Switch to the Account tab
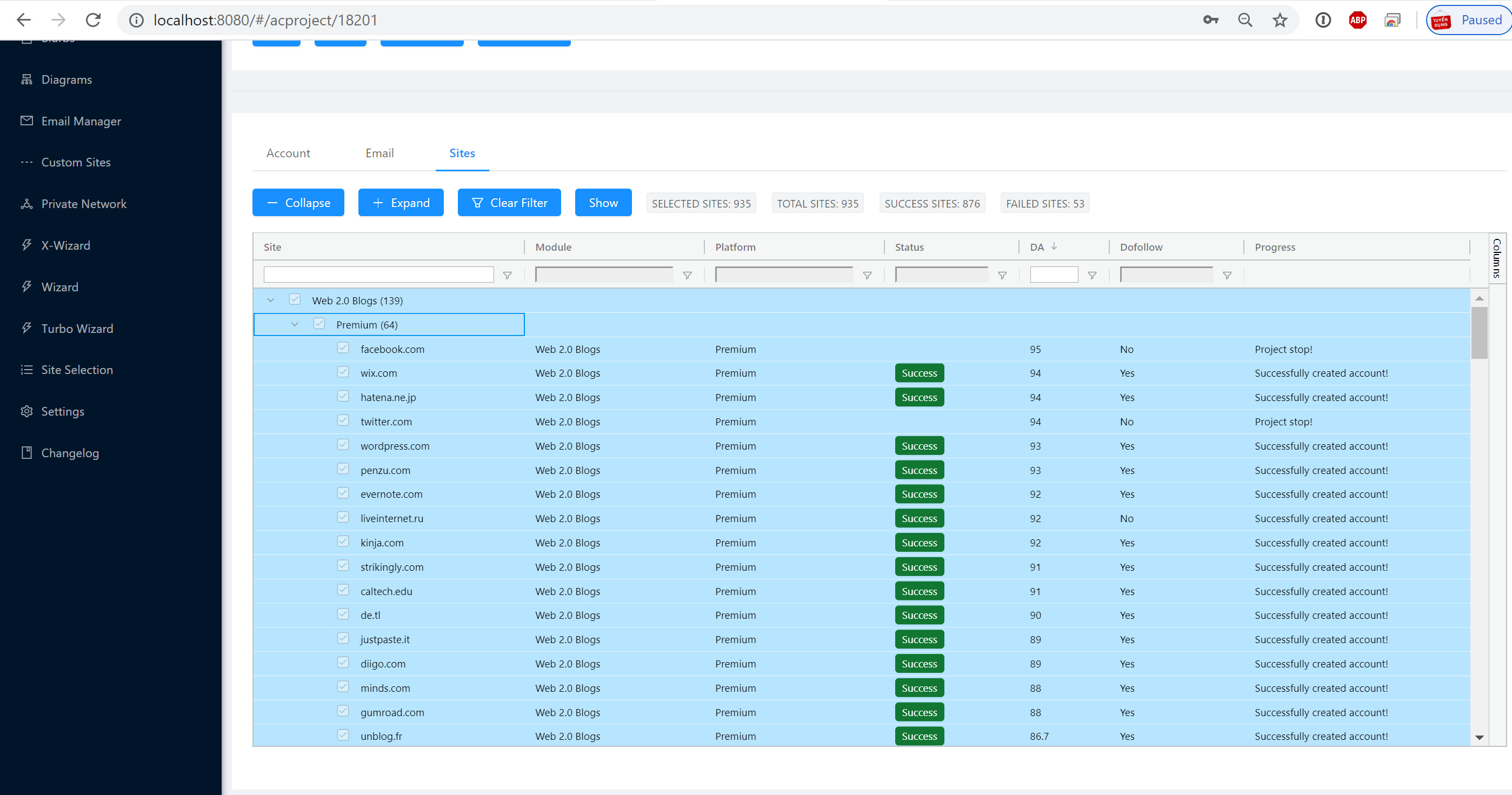 tap(288, 153)
